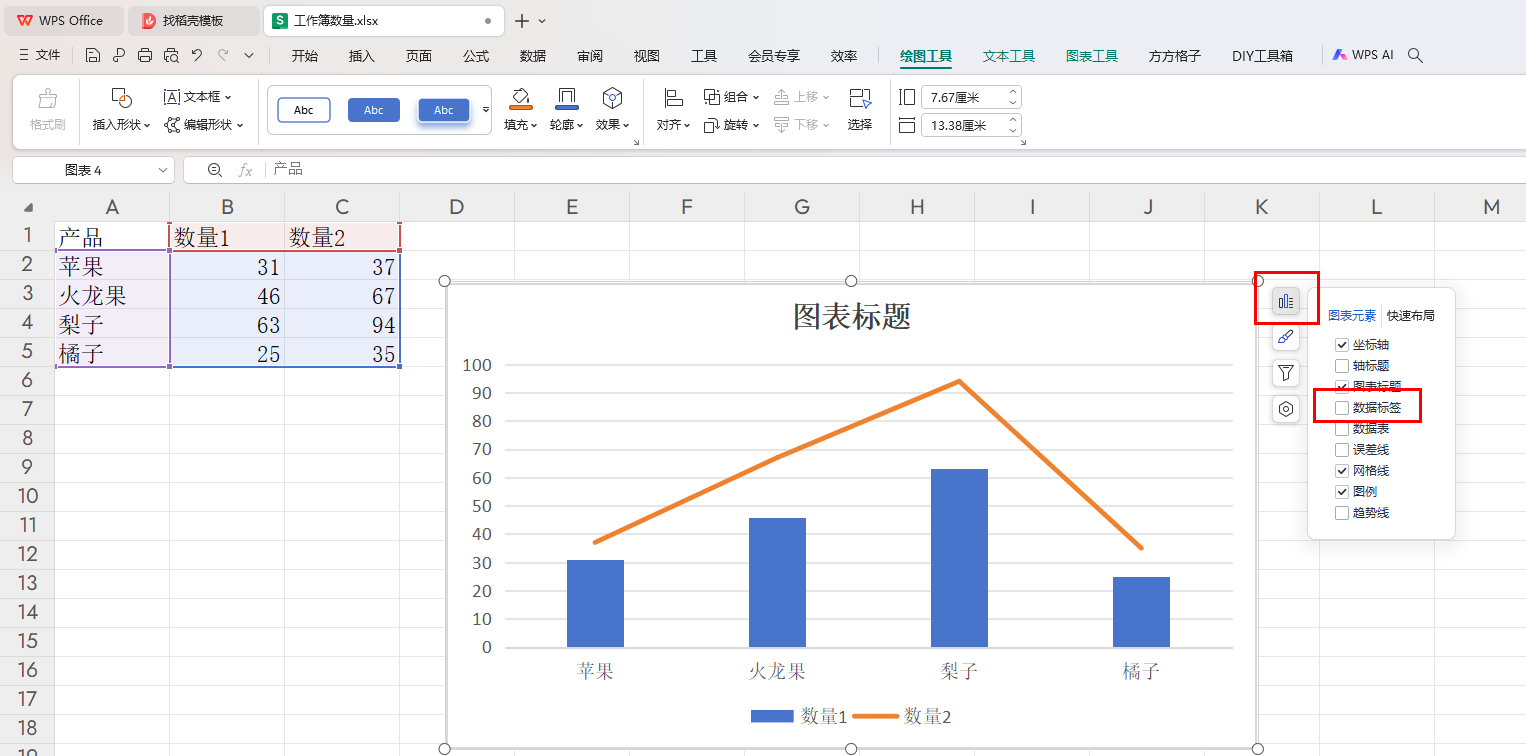Check the 数据标签 checkbox
The width and height of the screenshot is (1526, 756).
1342,408
